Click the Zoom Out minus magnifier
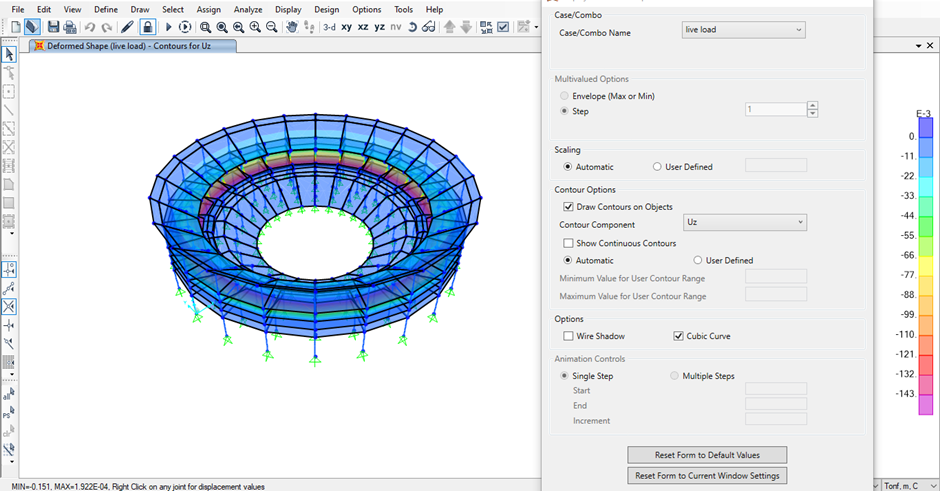 272,27
